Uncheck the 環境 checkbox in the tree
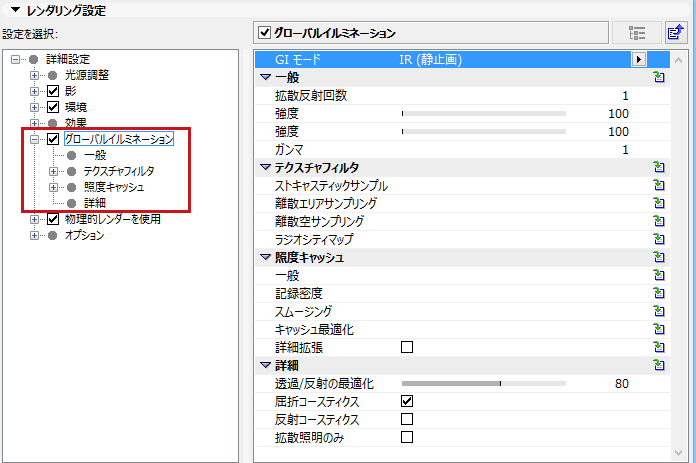Image resolution: width=696 pixels, height=463 pixels. pyautogui.click(x=53, y=107)
